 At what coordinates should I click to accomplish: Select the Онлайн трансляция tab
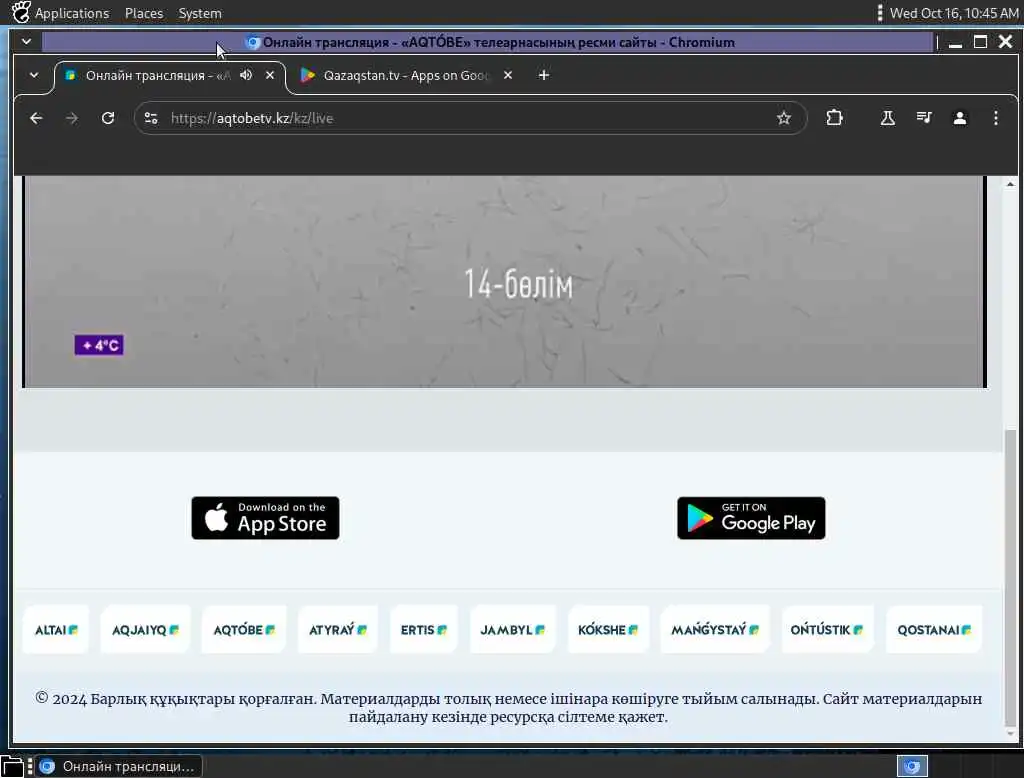pos(158,76)
